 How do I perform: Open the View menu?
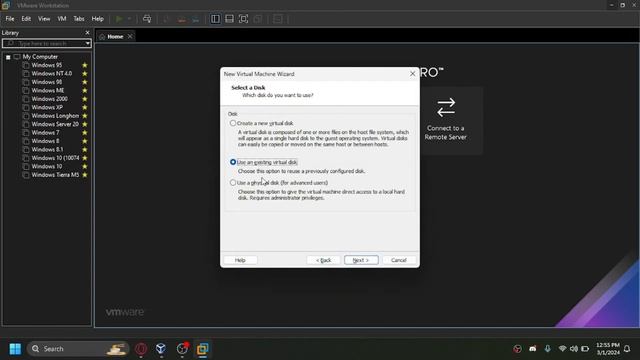44,19
